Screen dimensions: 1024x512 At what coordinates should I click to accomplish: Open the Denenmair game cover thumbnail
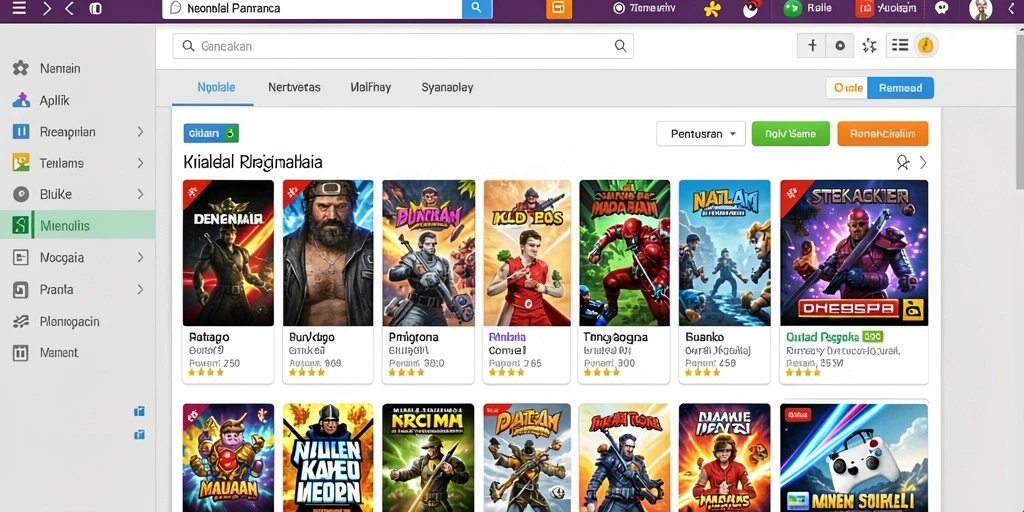pyautogui.click(x=228, y=253)
